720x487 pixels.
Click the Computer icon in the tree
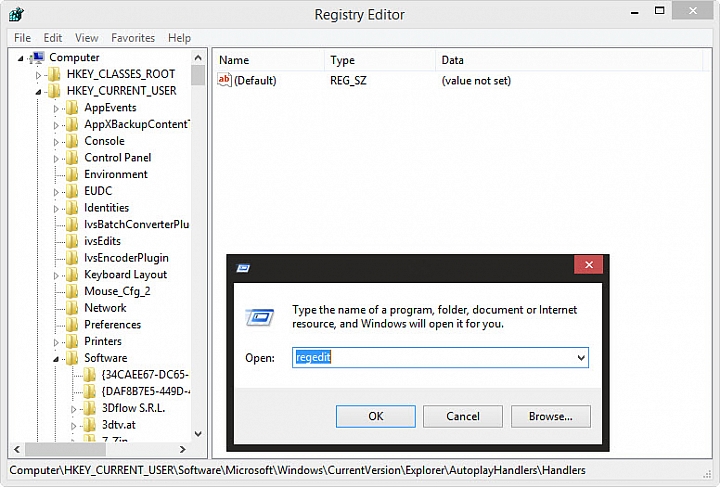tap(37, 57)
